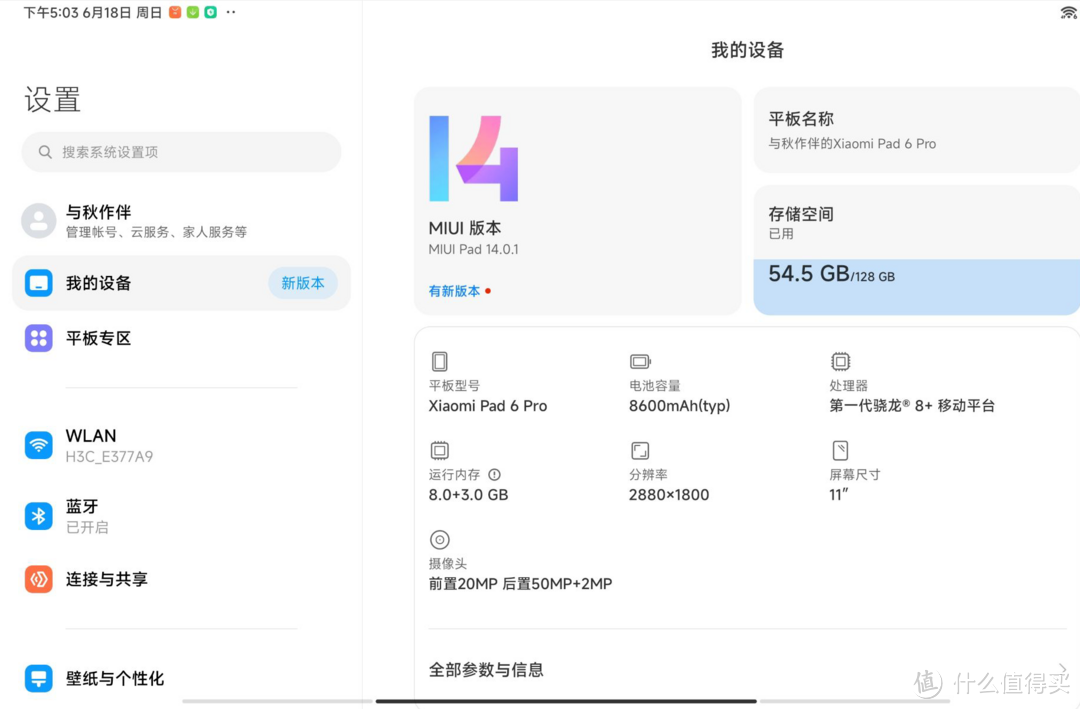Open 与秋作伴 account management row

[x=181, y=220]
